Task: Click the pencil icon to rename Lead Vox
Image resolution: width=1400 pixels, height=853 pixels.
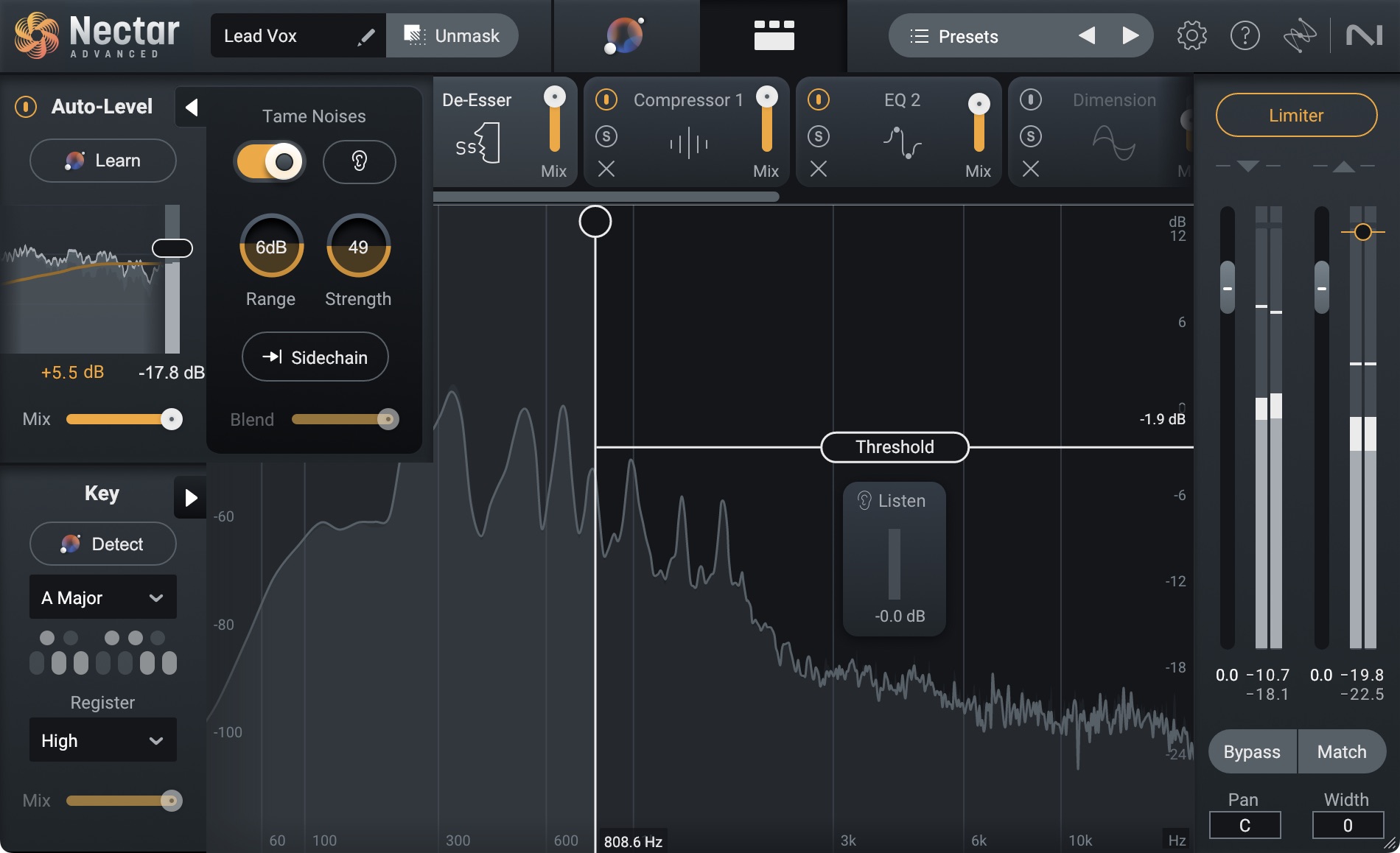Action: coord(365,37)
